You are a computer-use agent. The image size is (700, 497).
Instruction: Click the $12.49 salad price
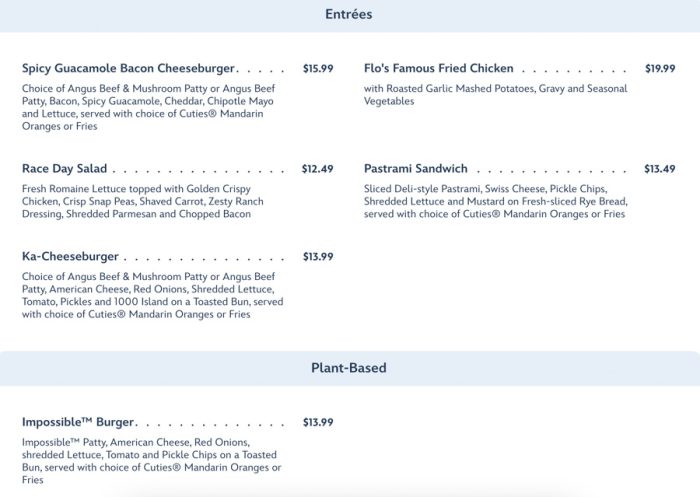[x=318, y=169]
